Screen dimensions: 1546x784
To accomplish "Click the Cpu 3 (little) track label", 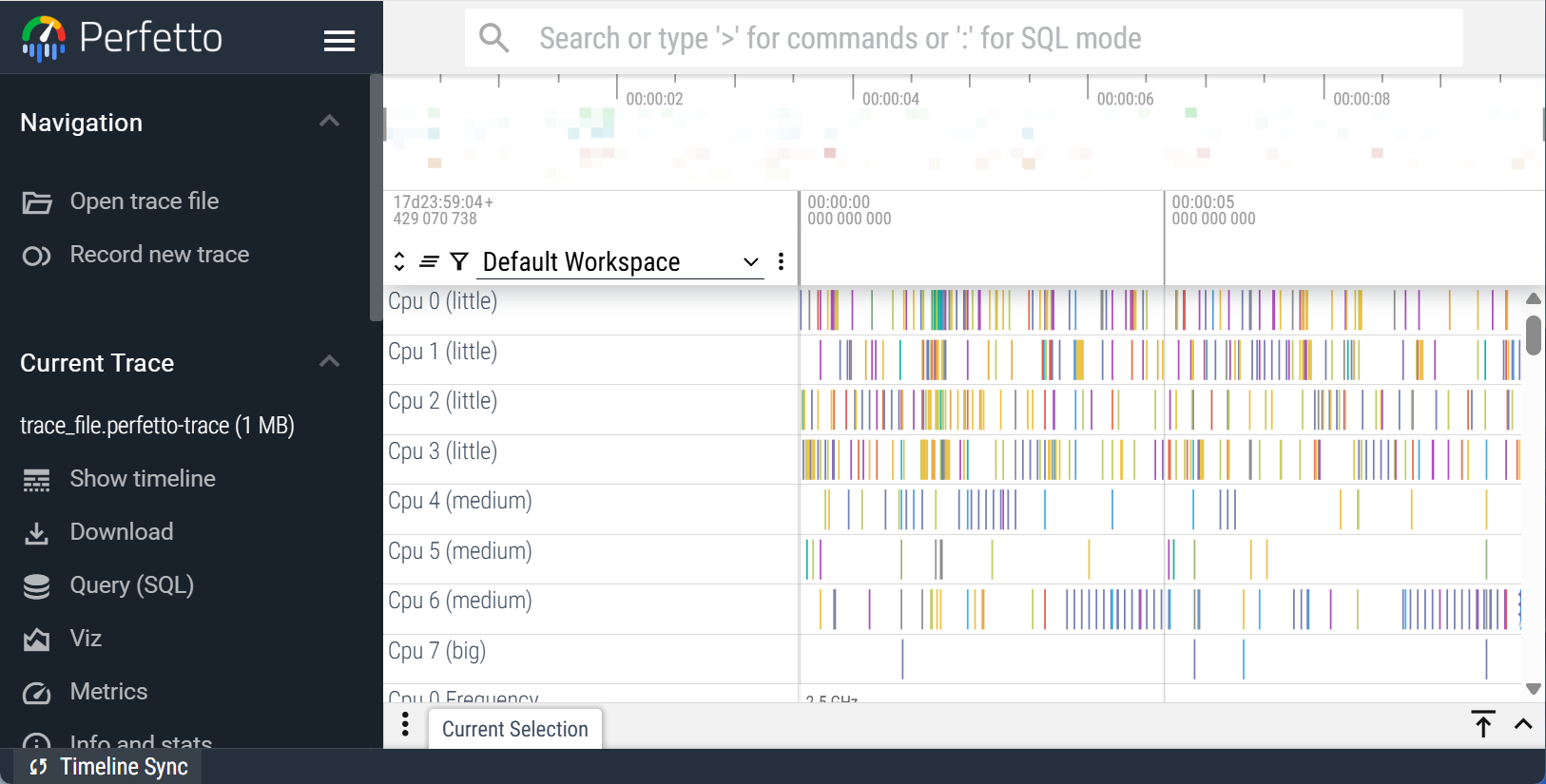I will (442, 451).
